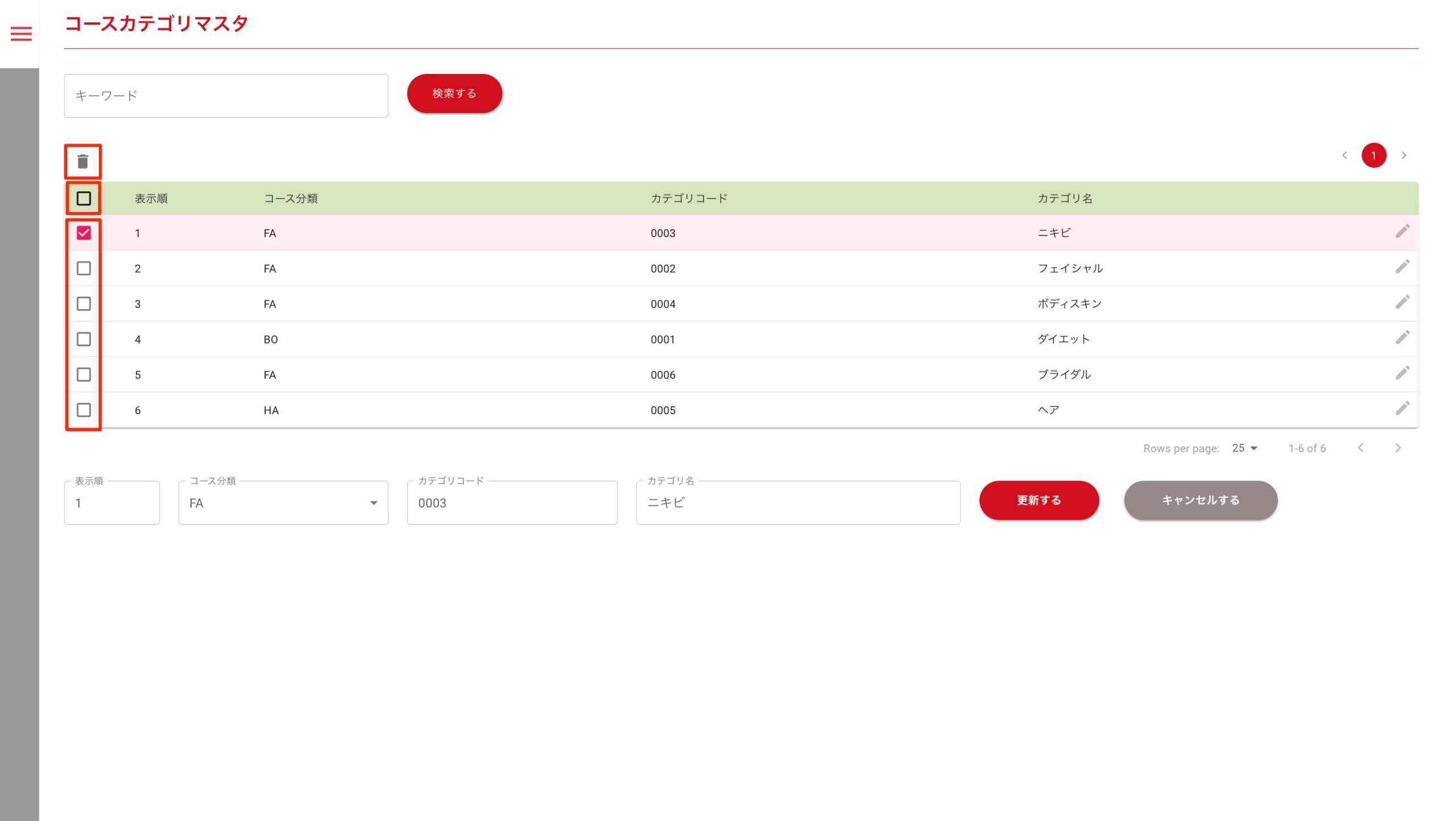Check the checkbox for ダイエット row
The image size is (1456, 821).
pyautogui.click(x=84, y=339)
